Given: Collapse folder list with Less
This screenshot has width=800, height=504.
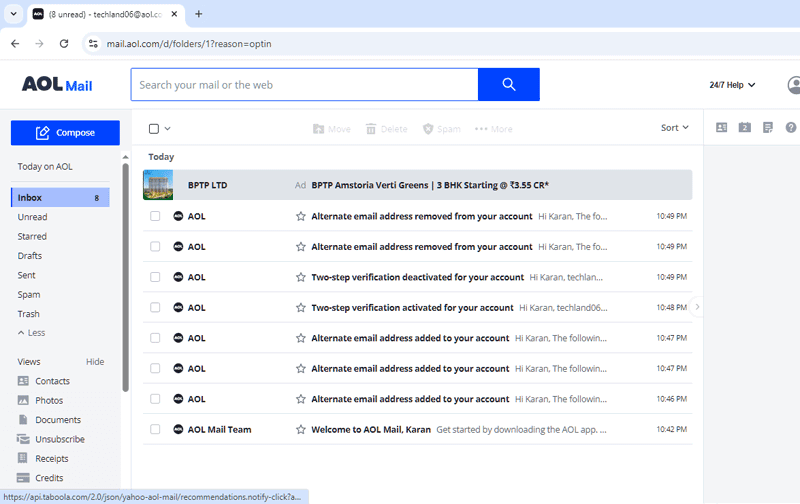Looking at the screenshot, I should point(32,333).
